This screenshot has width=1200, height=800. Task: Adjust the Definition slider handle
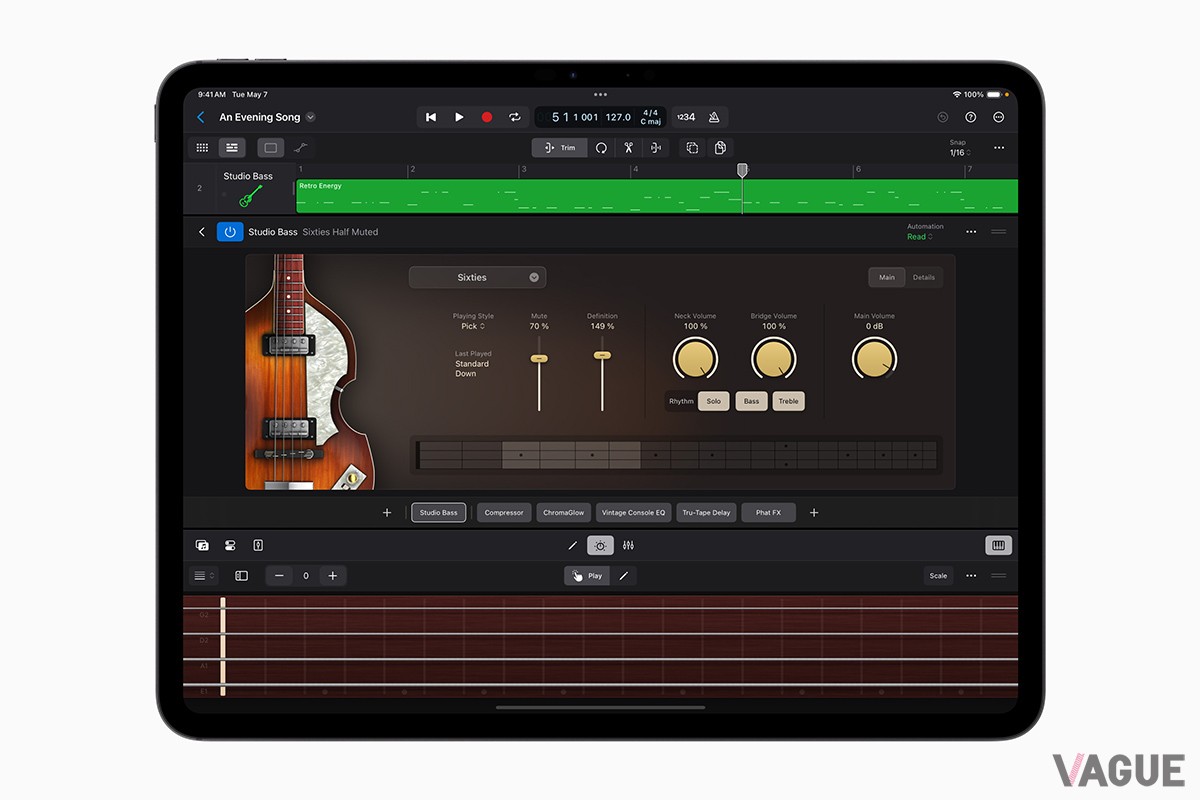[602, 354]
